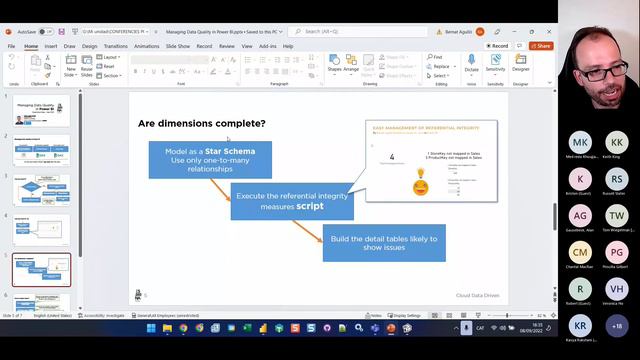Collapse the ribbon with the chevron
Screen dimensions: 640x360
tap(550, 83)
